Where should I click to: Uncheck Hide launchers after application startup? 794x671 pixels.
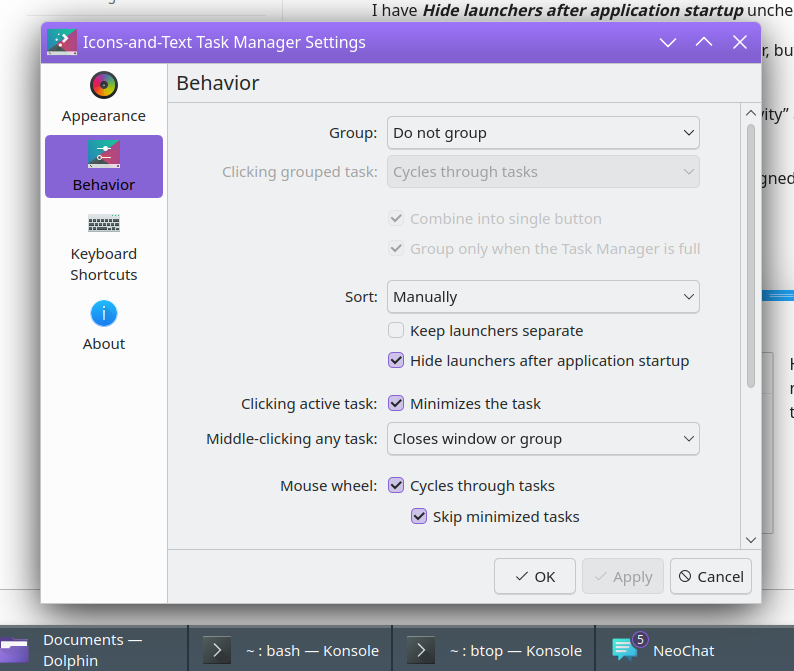pyautogui.click(x=396, y=360)
